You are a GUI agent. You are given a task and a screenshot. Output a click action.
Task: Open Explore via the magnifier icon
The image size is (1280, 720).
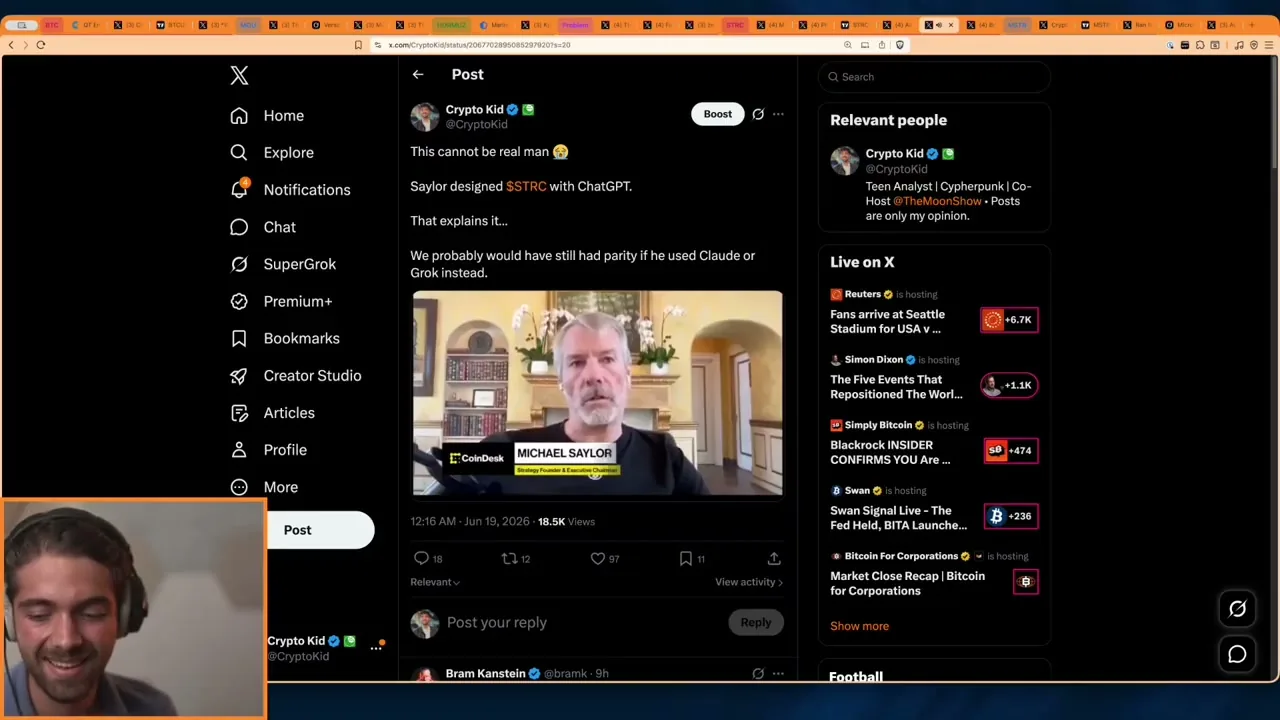[x=239, y=153]
